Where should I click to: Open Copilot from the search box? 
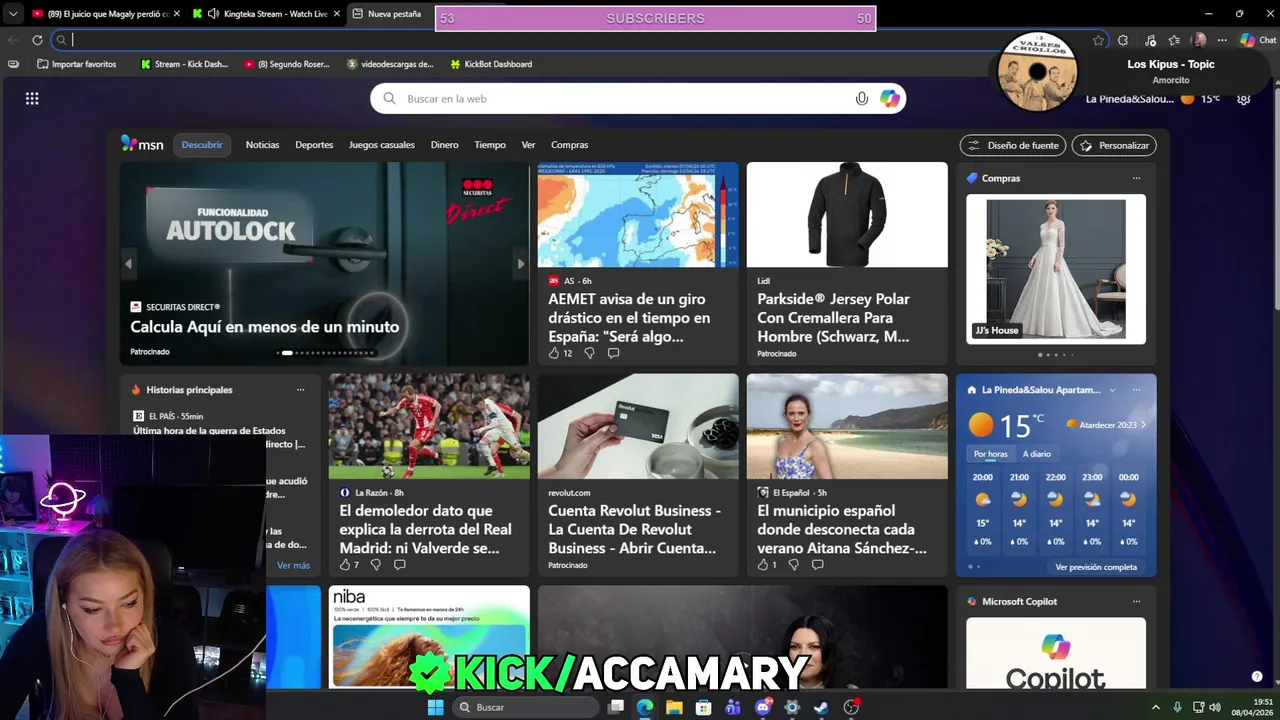point(889,98)
